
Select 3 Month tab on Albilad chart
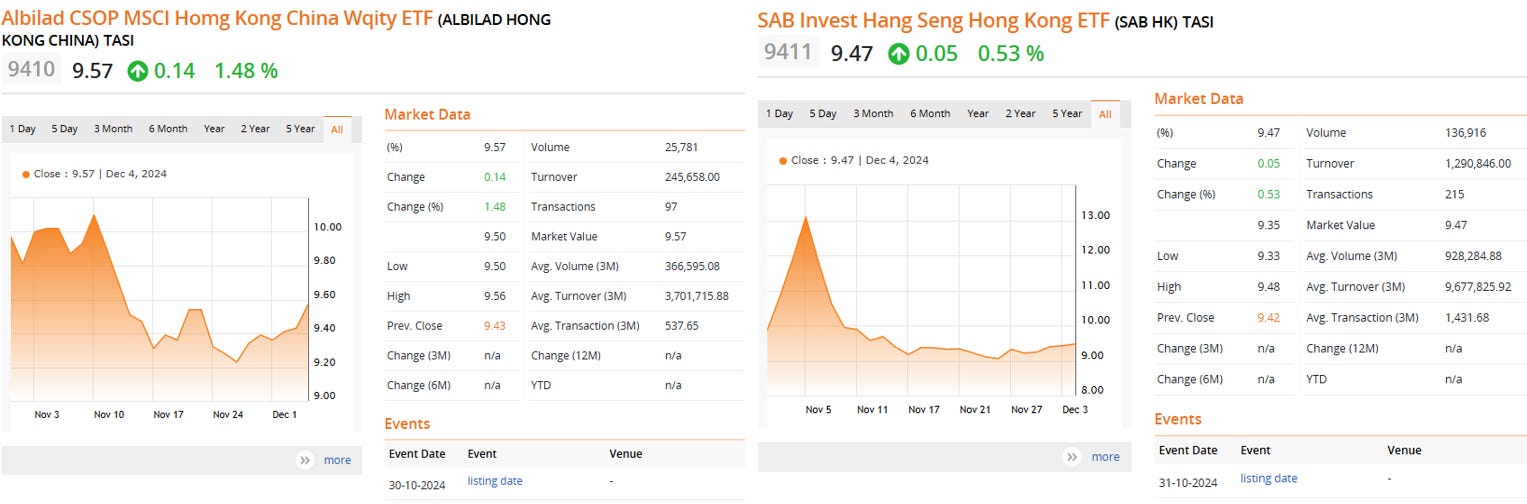pyautogui.click(x=113, y=128)
